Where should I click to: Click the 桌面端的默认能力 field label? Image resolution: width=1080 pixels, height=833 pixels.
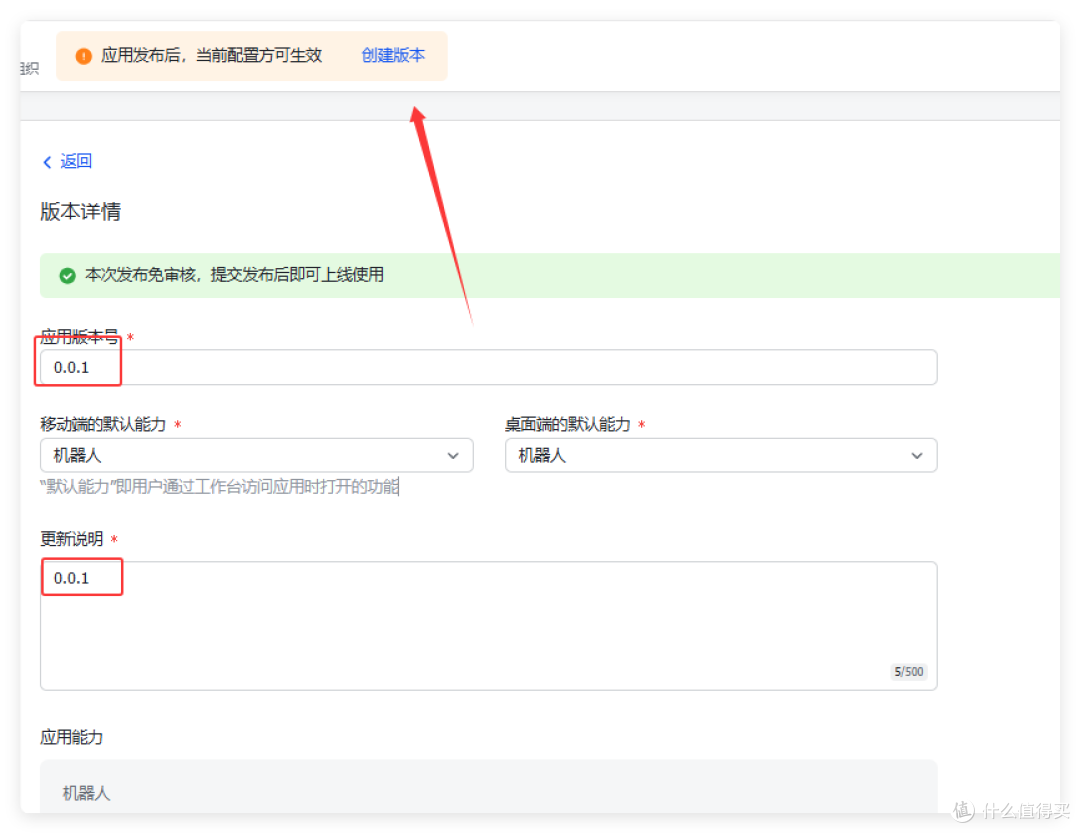click(568, 424)
